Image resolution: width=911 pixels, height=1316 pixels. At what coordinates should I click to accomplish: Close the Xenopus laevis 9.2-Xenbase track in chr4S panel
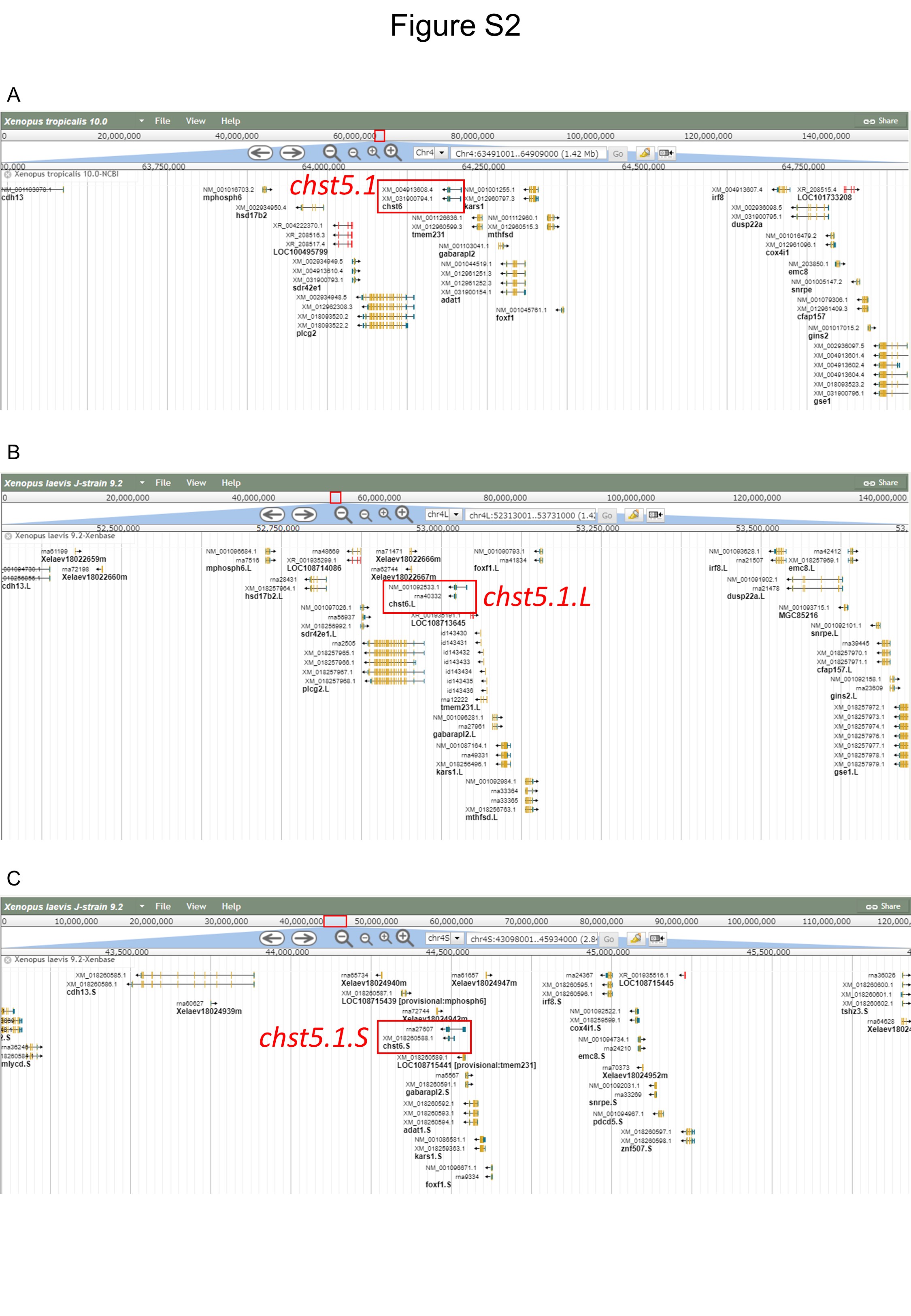[x=8, y=960]
